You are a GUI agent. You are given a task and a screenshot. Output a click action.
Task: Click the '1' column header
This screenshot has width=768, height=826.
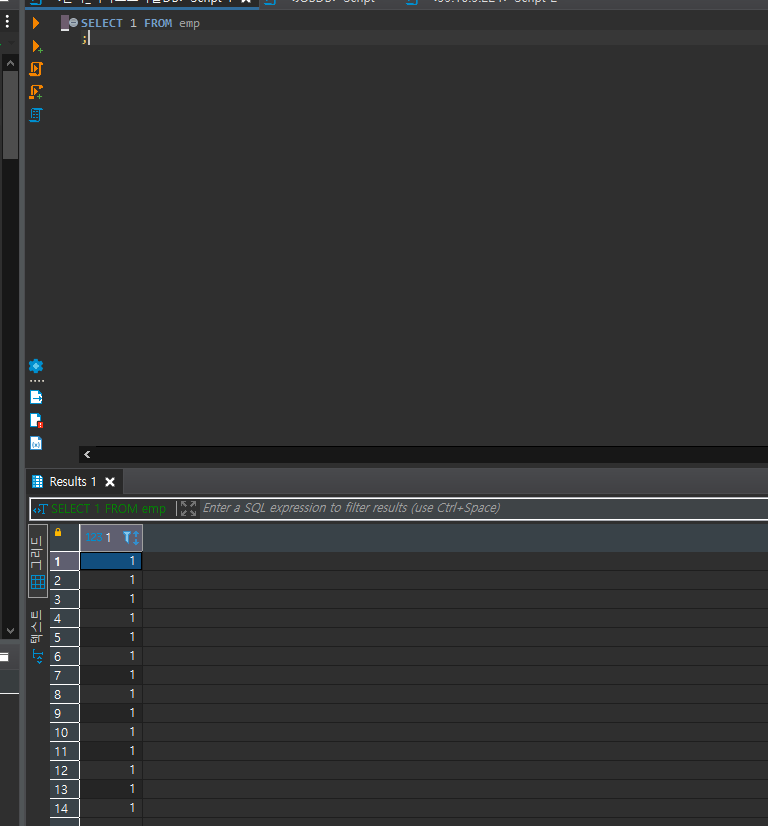click(x=111, y=537)
